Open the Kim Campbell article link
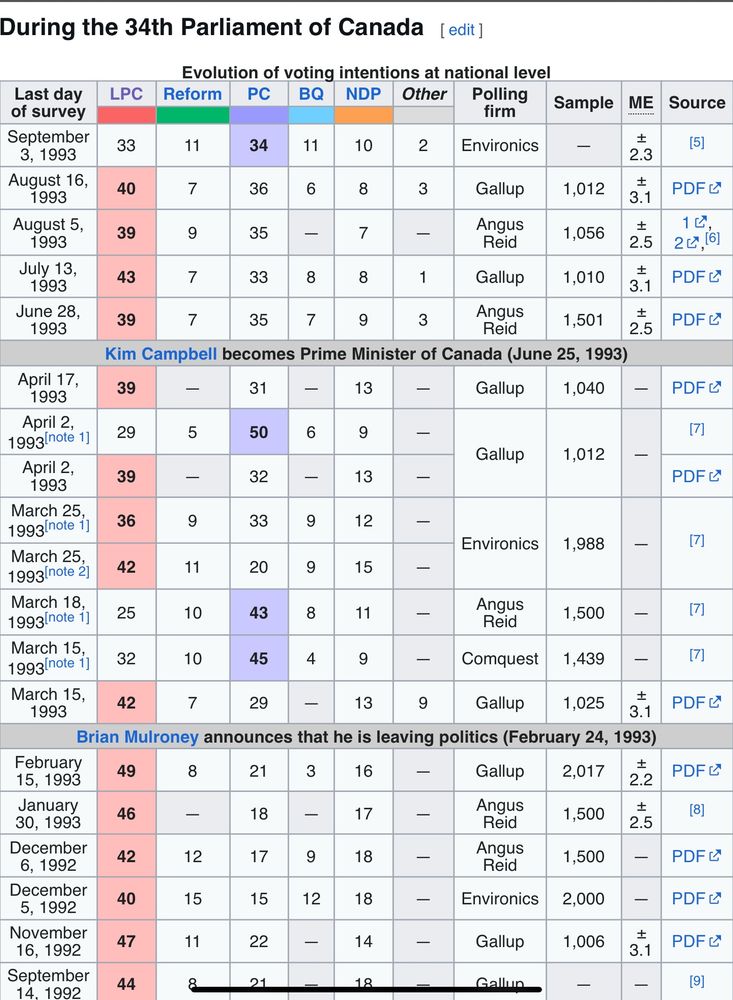The height and width of the screenshot is (1000, 733). [x=161, y=353]
